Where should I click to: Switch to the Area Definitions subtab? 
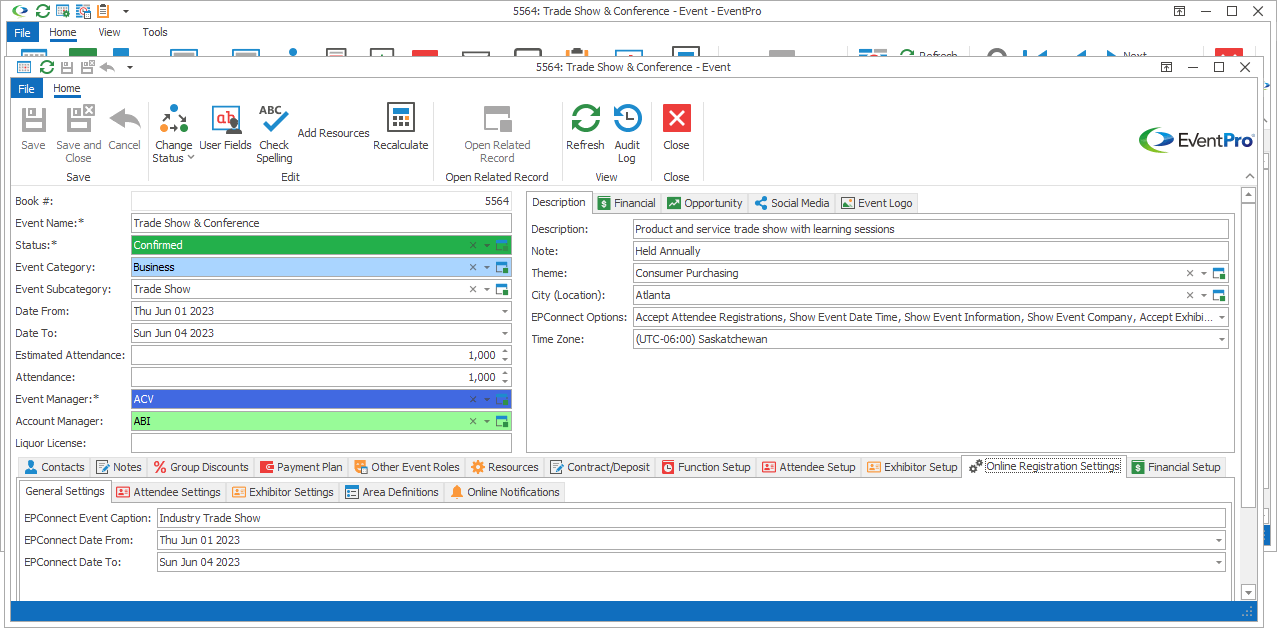tap(391, 492)
